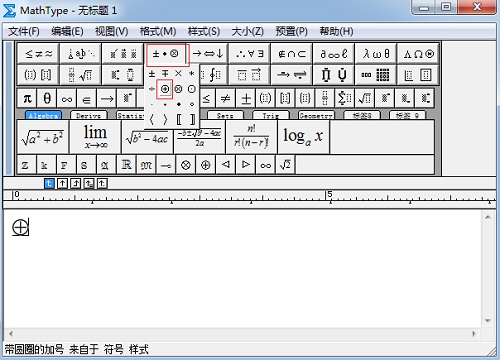This screenshot has width=500, height=360.
Task: Open the arrow symbols palette
Action: 208,53
